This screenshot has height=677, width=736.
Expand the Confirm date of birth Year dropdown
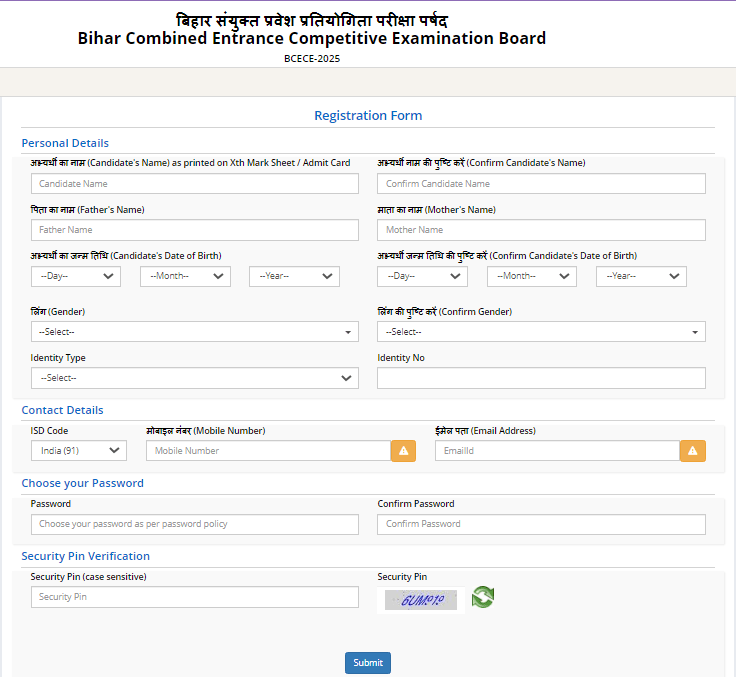coord(641,276)
